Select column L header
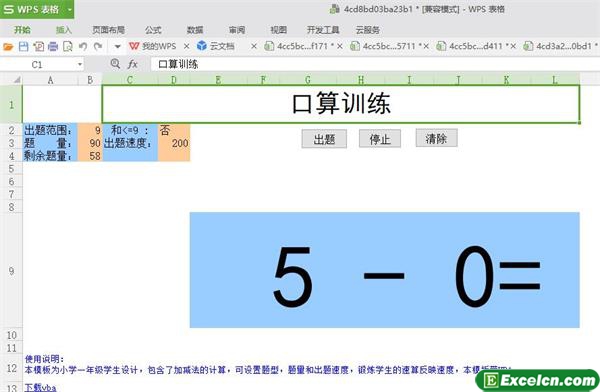600x392 pixels. tap(555, 80)
